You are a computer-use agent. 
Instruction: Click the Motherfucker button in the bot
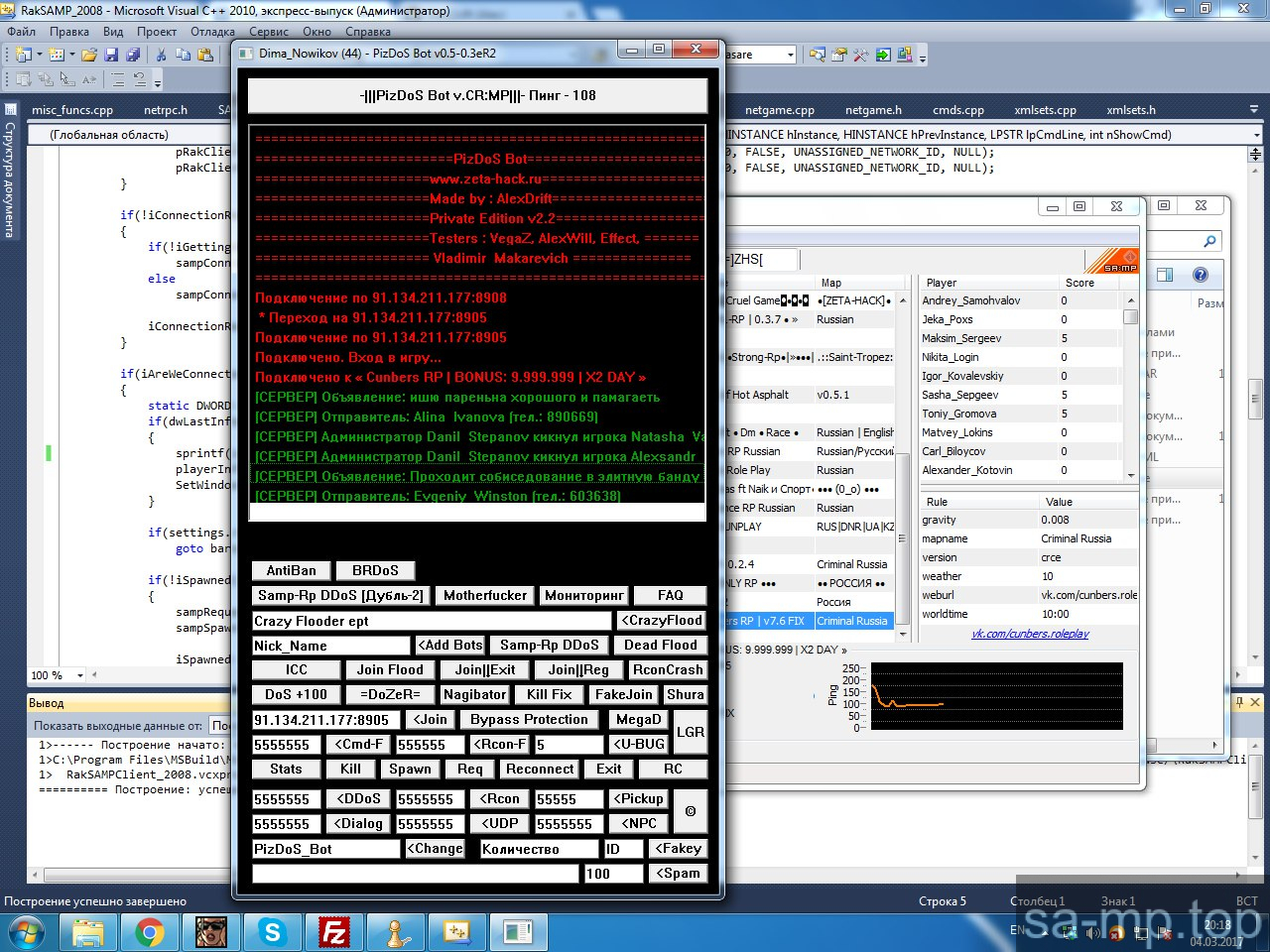coord(485,596)
